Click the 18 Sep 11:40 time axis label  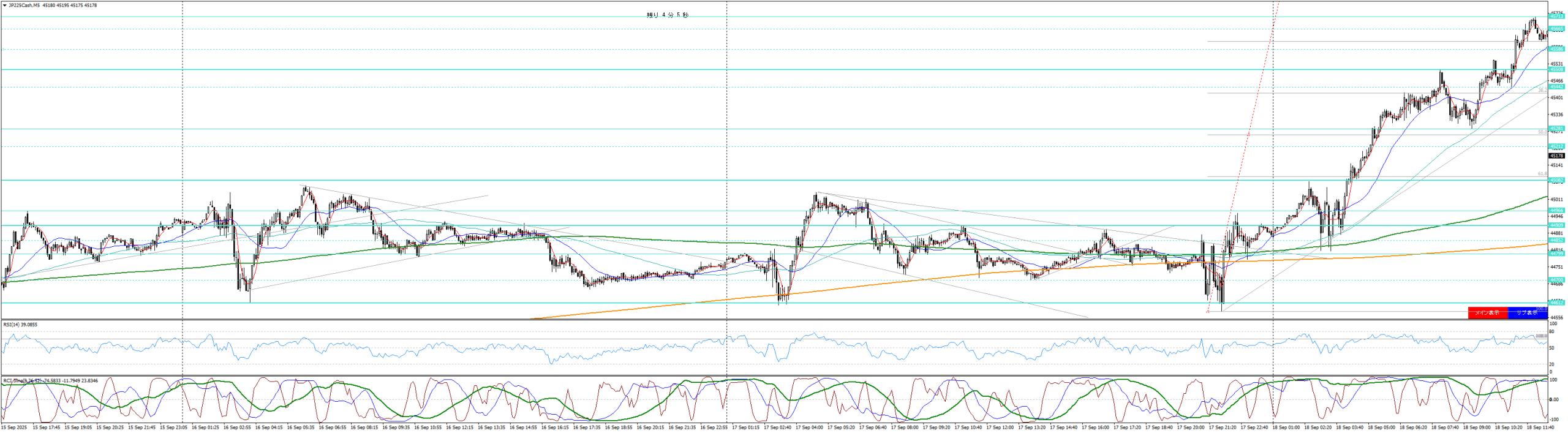pyautogui.click(x=1539, y=427)
